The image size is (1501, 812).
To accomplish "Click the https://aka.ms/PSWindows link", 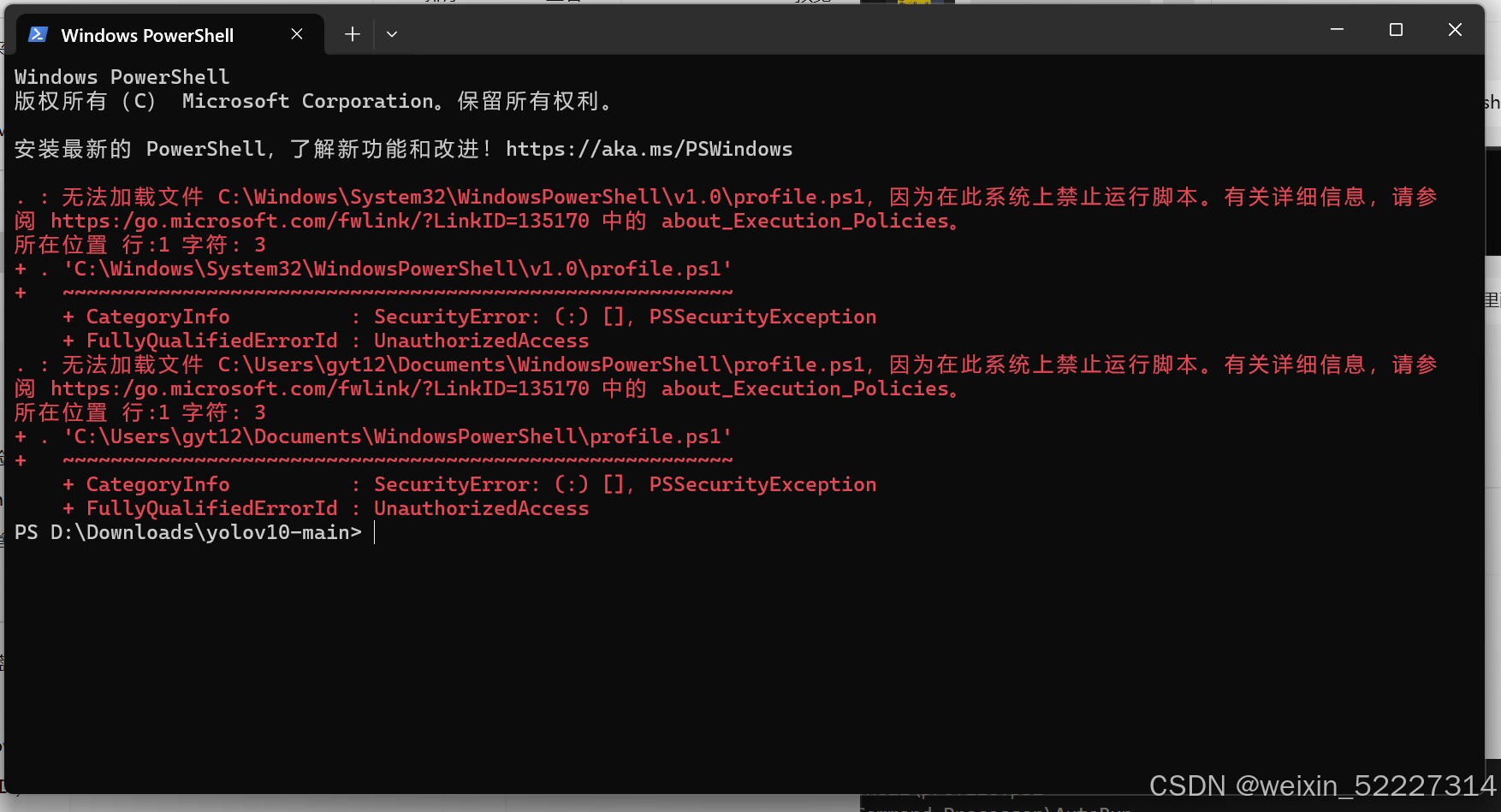I will (x=649, y=148).
